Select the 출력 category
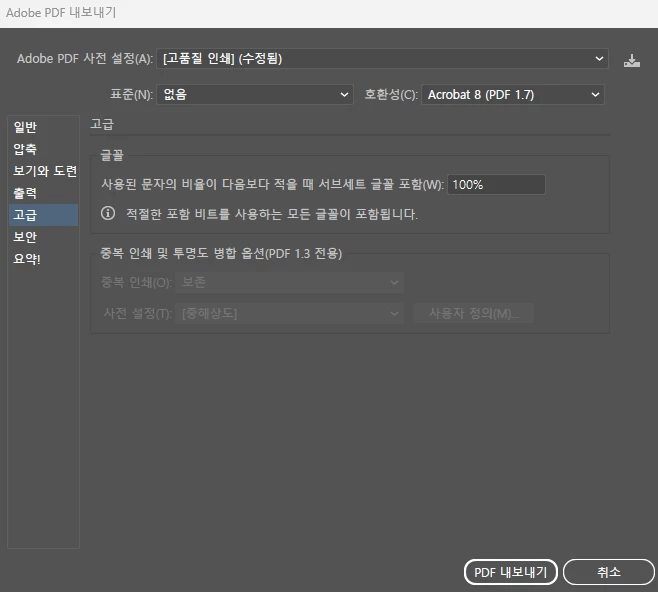The height and width of the screenshot is (592, 658). (44, 193)
